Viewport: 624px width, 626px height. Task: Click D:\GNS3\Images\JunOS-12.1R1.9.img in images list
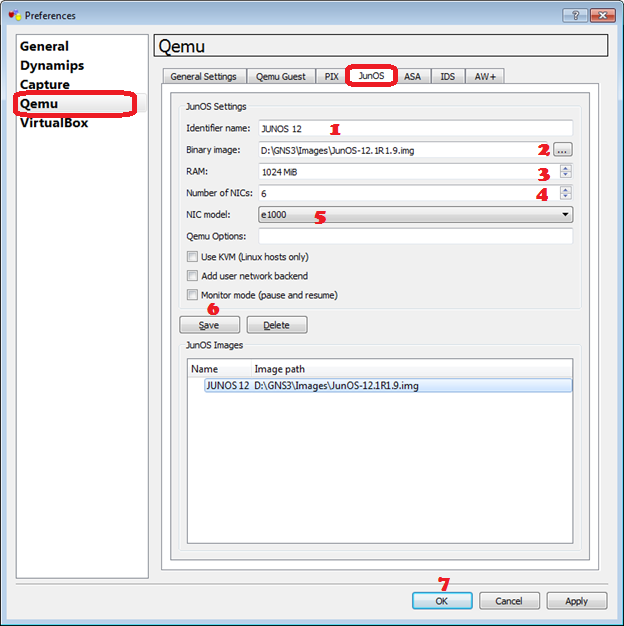336,386
